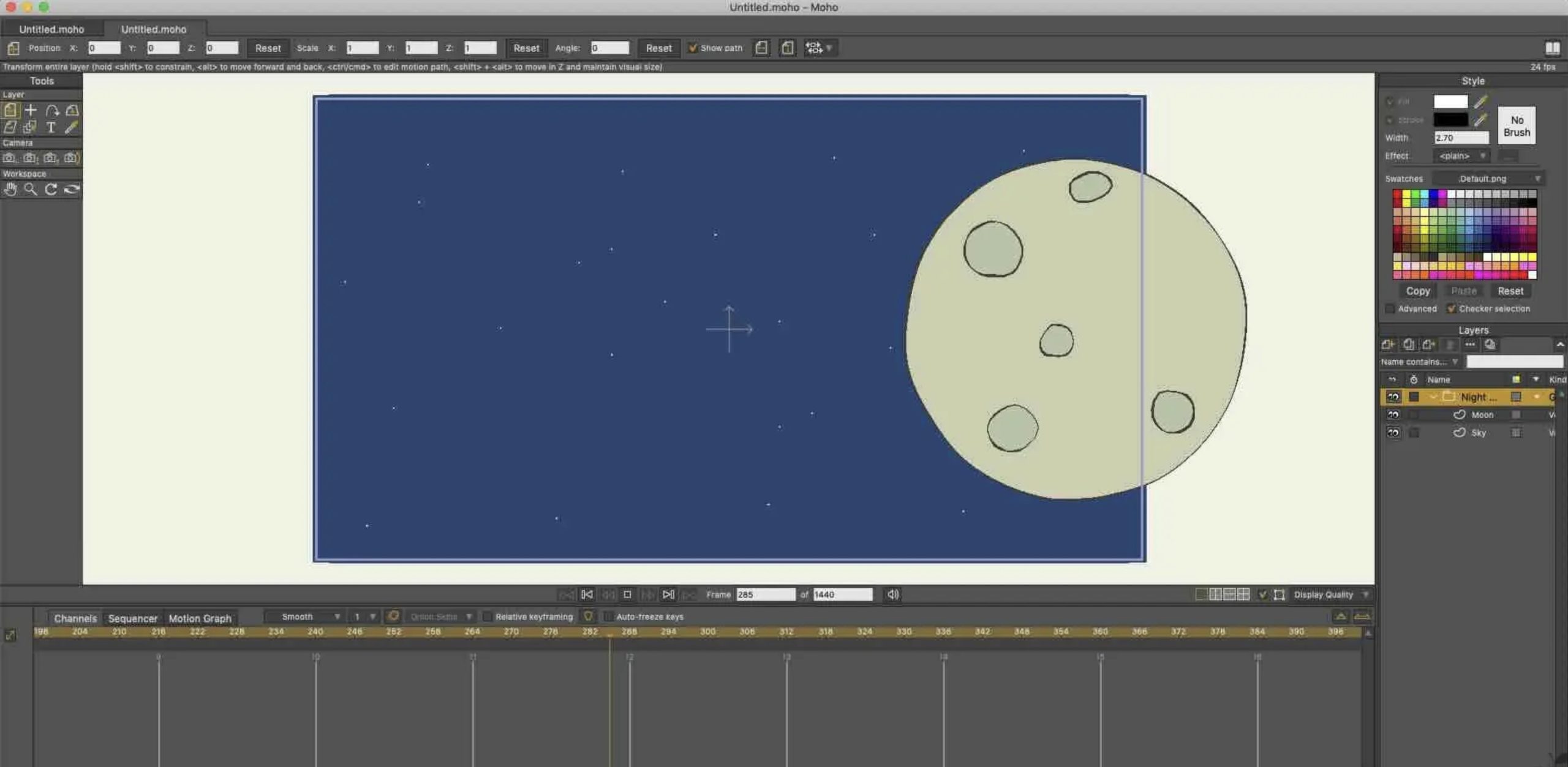Click the No Brush button
This screenshot has height=767, width=1568.
pyautogui.click(x=1516, y=126)
